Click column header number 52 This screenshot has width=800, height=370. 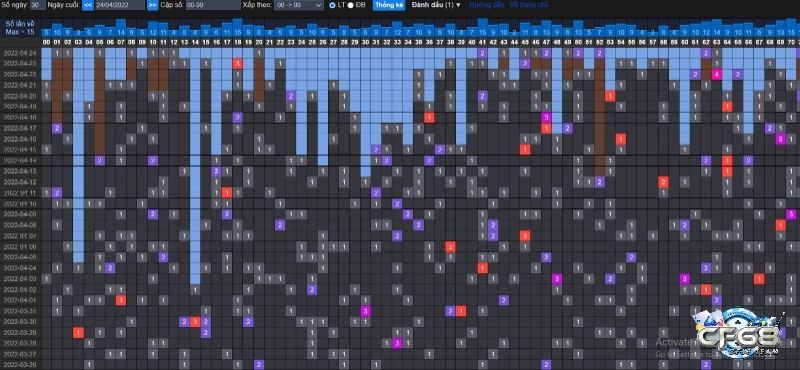pyautogui.click(x=599, y=42)
